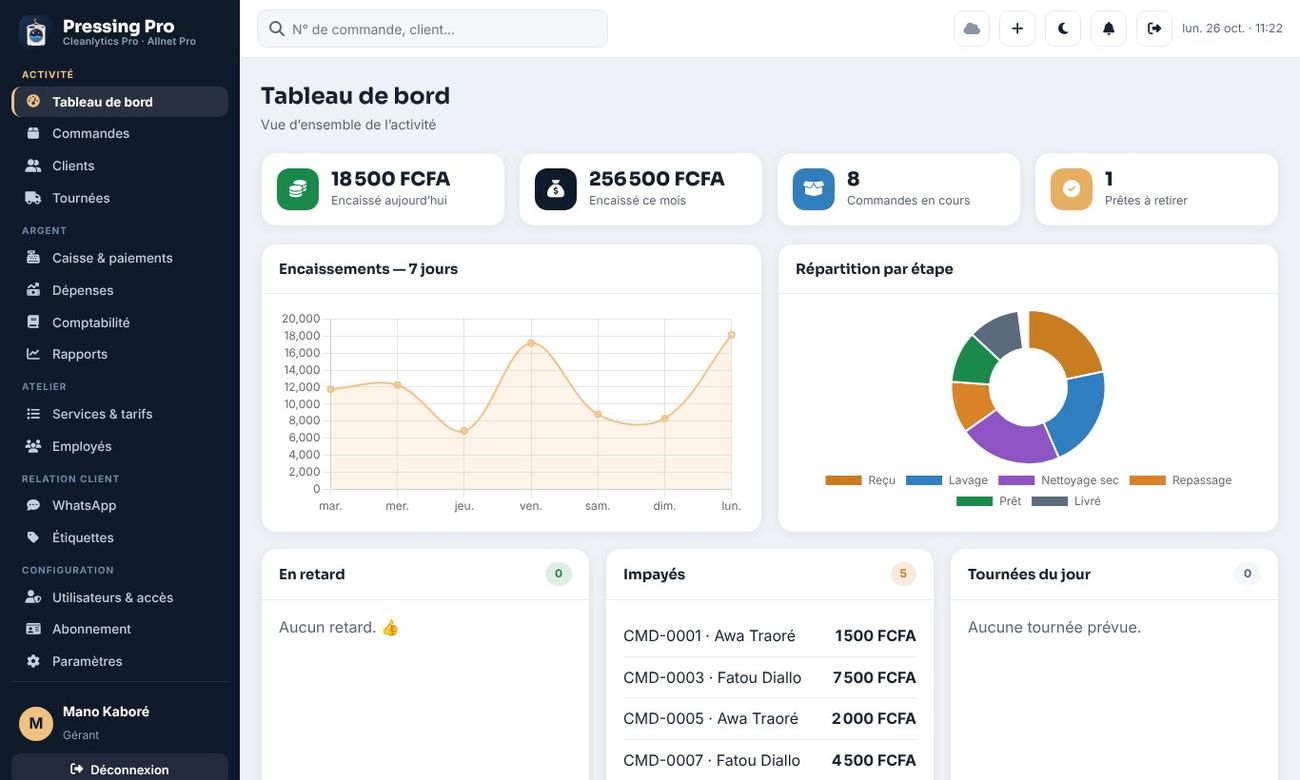Go to Caisse & paiements
The height and width of the screenshot is (780, 1300).
(x=120, y=258)
